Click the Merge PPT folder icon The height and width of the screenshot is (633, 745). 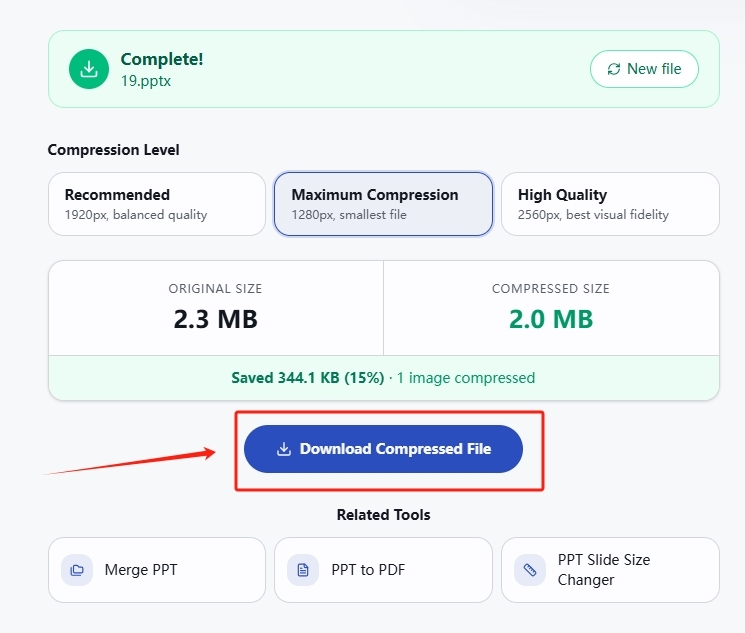click(x=77, y=570)
